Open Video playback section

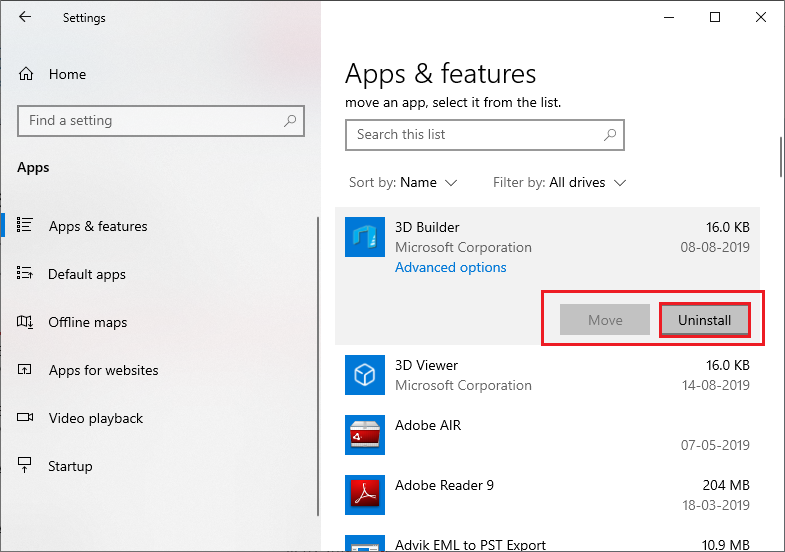[x=160, y=418]
